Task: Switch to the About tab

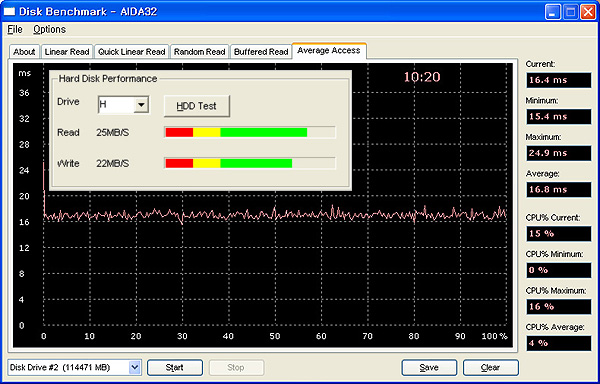Action: pyautogui.click(x=24, y=52)
